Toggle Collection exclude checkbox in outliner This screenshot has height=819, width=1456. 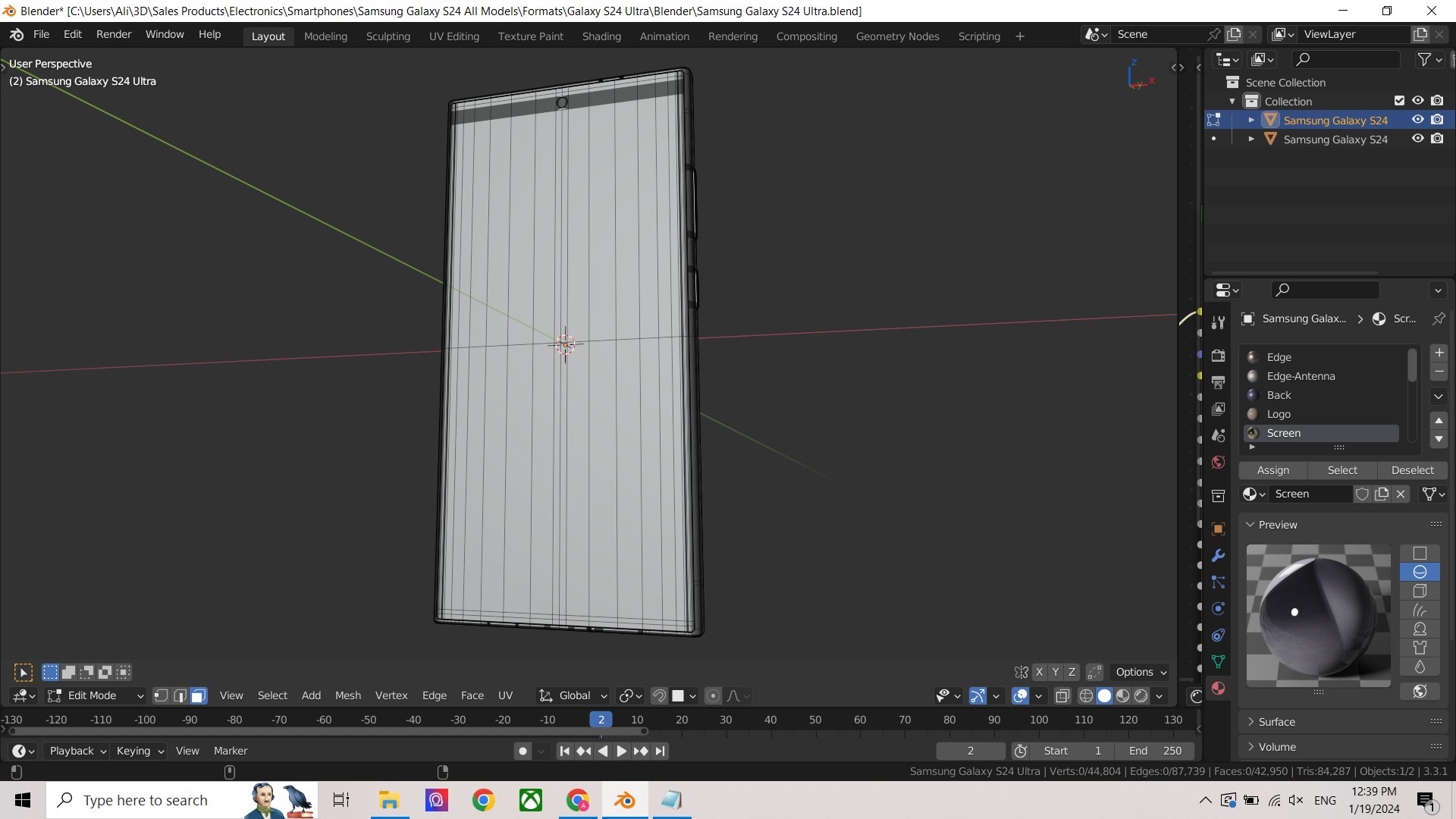pos(1399,101)
